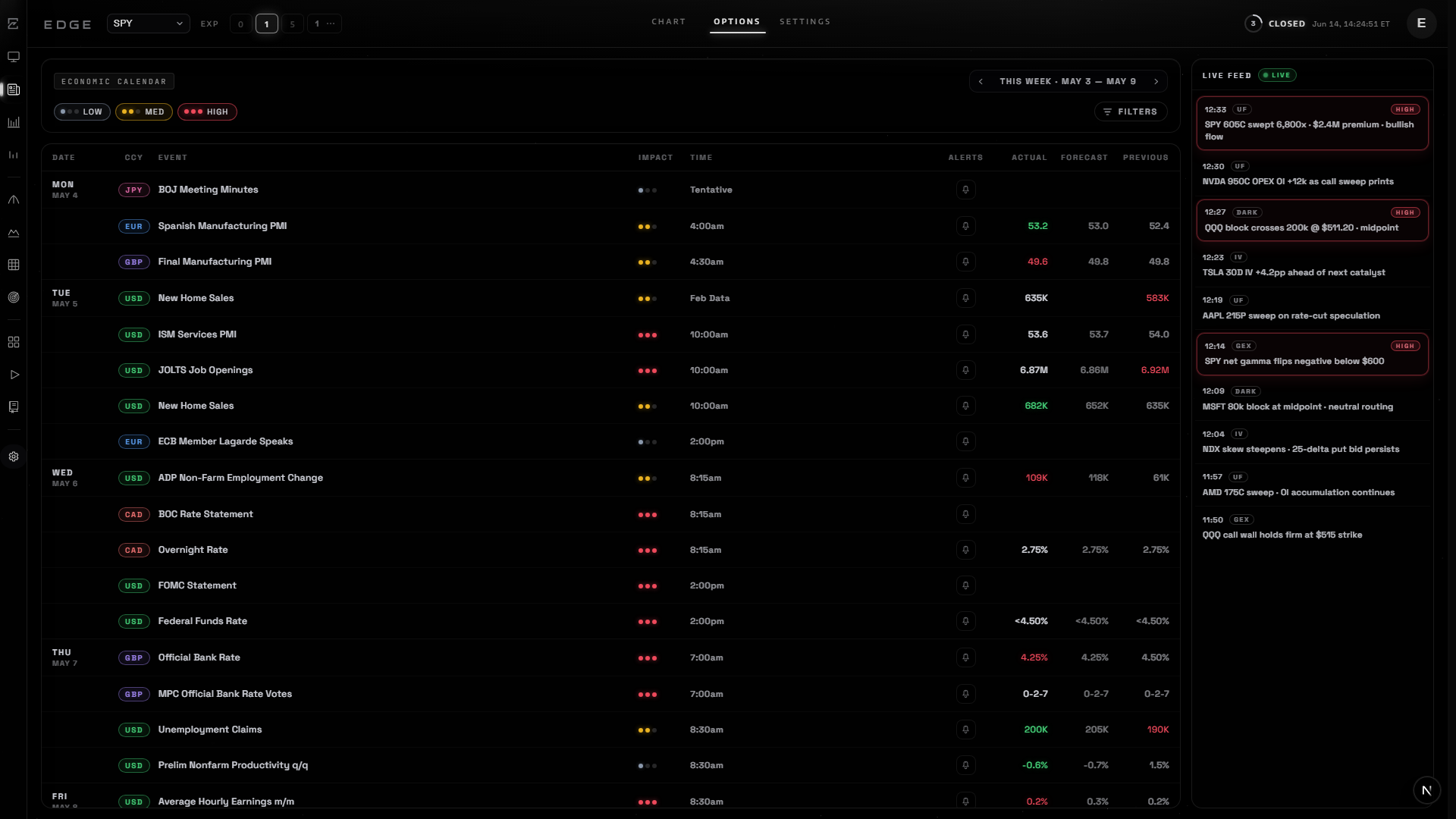Set alert bell for Unemployment Claims
This screenshot has height=819, width=1456.
coord(965,730)
